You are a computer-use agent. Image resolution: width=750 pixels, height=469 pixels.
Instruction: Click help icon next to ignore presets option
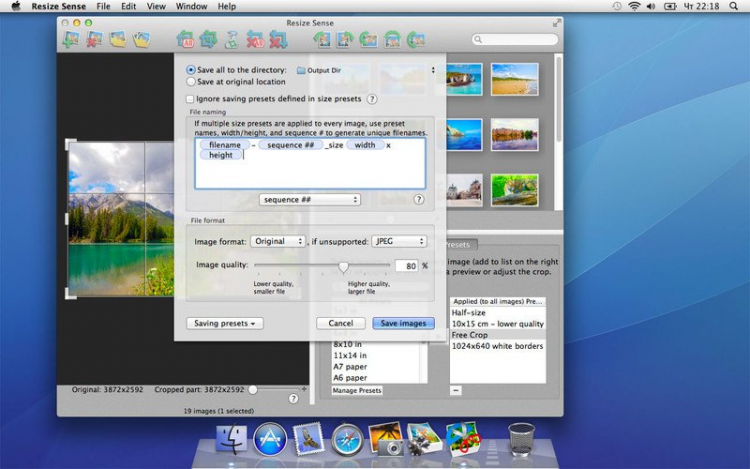click(x=372, y=99)
